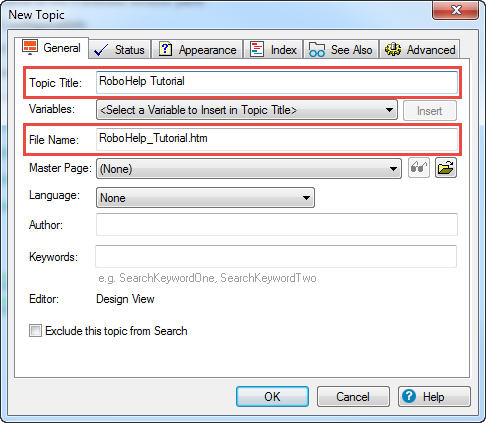The width and height of the screenshot is (486, 423).
Task: Expand the Language dropdown
Action: [x=205, y=198]
